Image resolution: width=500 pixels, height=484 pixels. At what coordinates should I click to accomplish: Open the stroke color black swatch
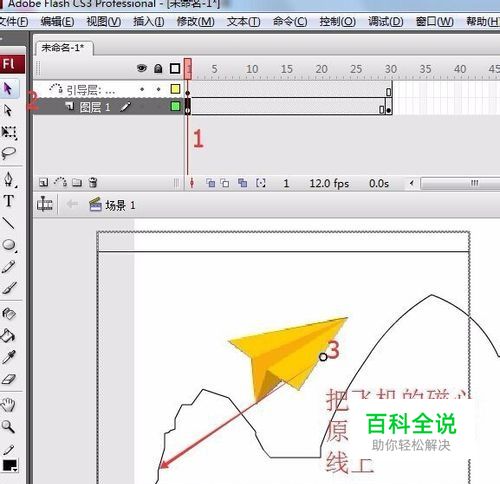pyautogui.click(x=10, y=466)
